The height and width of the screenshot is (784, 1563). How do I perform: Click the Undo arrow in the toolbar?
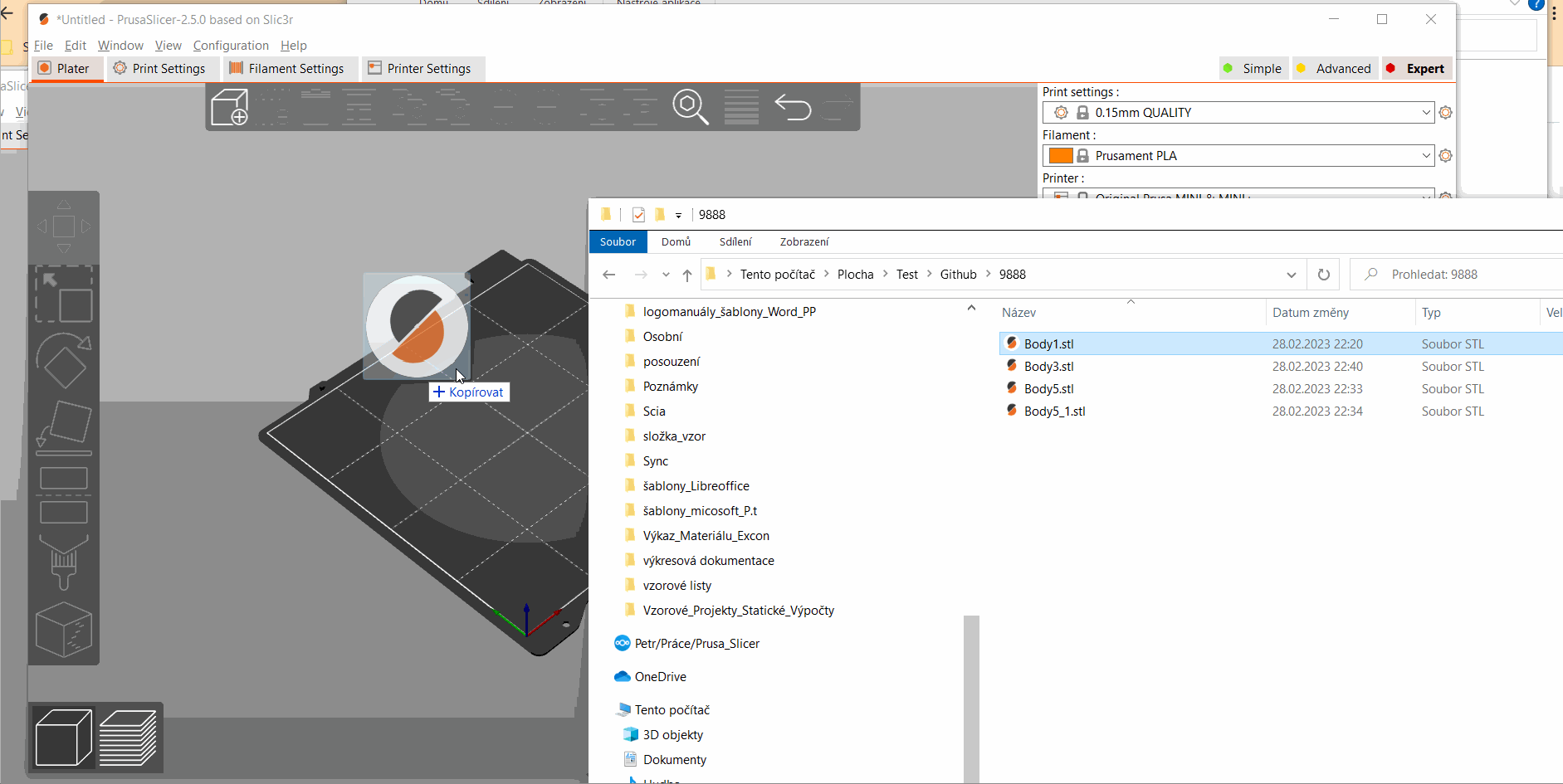[x=794, y=106]
